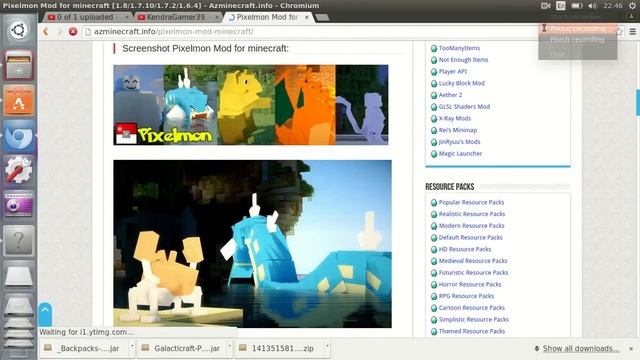Click Show all downloads link
The width and height of the screenshot is (640, 360).
coord(580,349)
